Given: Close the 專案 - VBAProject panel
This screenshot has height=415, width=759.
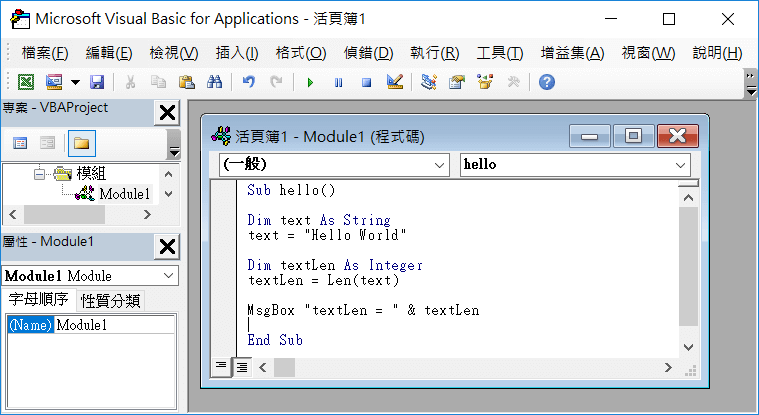Looking at the screenshot, I should pos(167,113).
